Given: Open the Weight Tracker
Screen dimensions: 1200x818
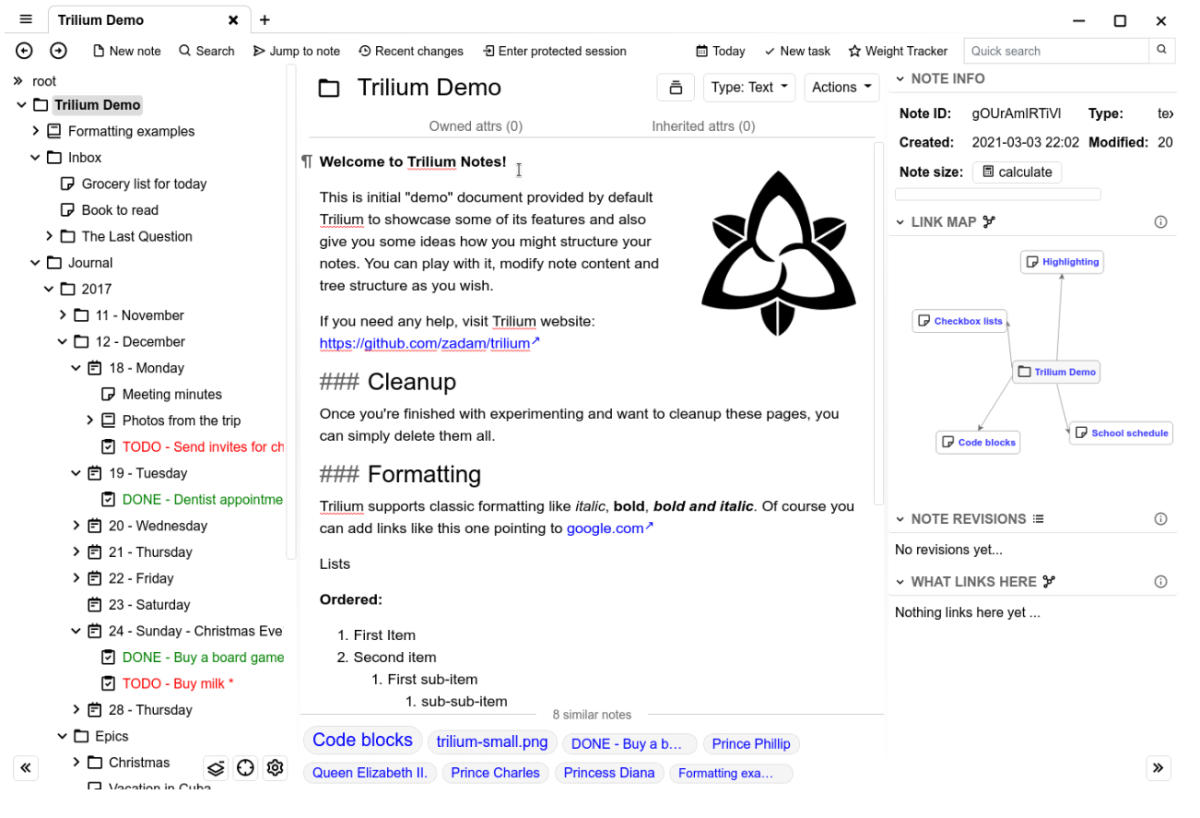Looking at the screenshot, I should click(x=898, y=51).
